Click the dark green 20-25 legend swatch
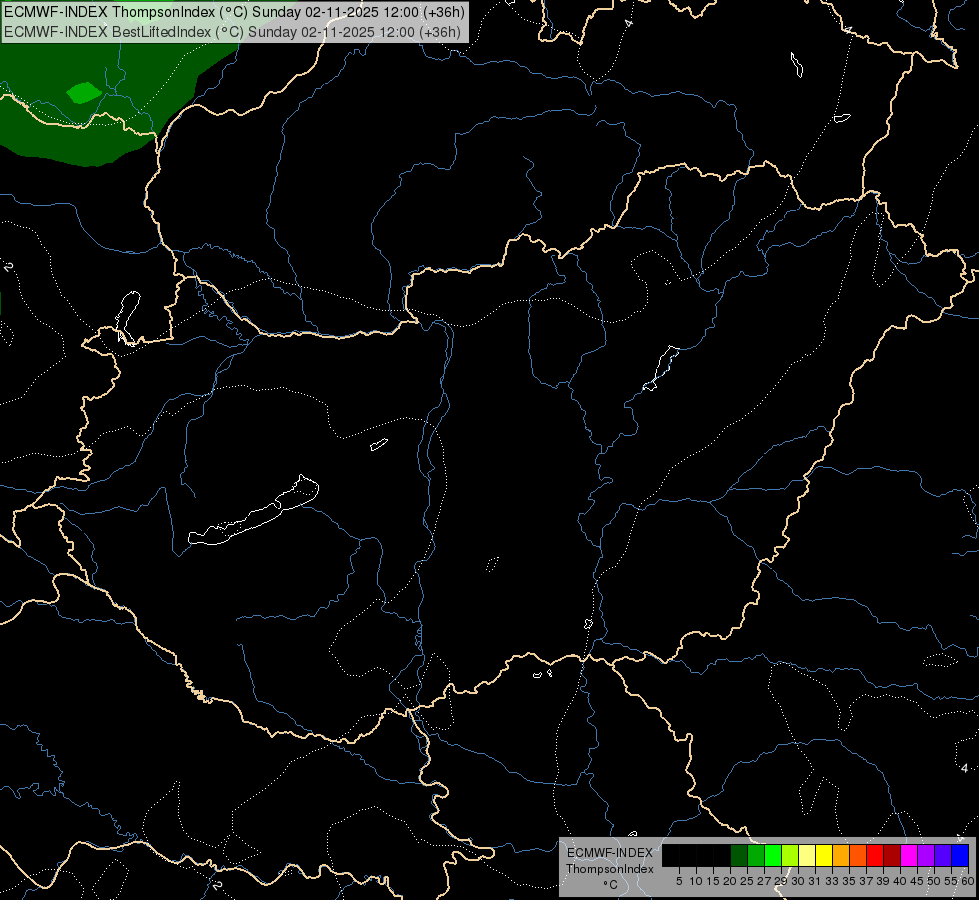 [739, 855]
